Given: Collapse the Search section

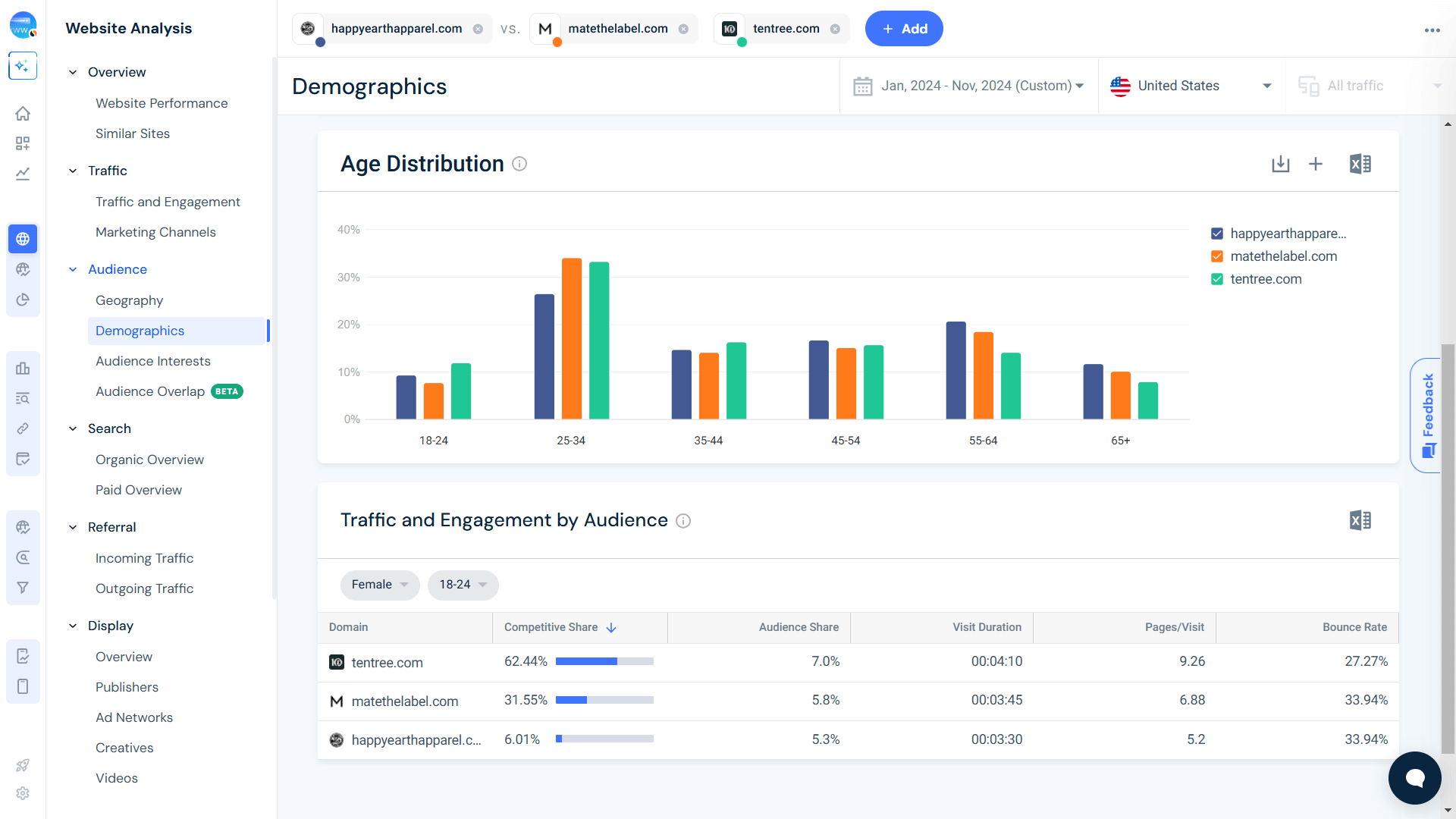Looking at the screenshot, I should click(73, 428).
